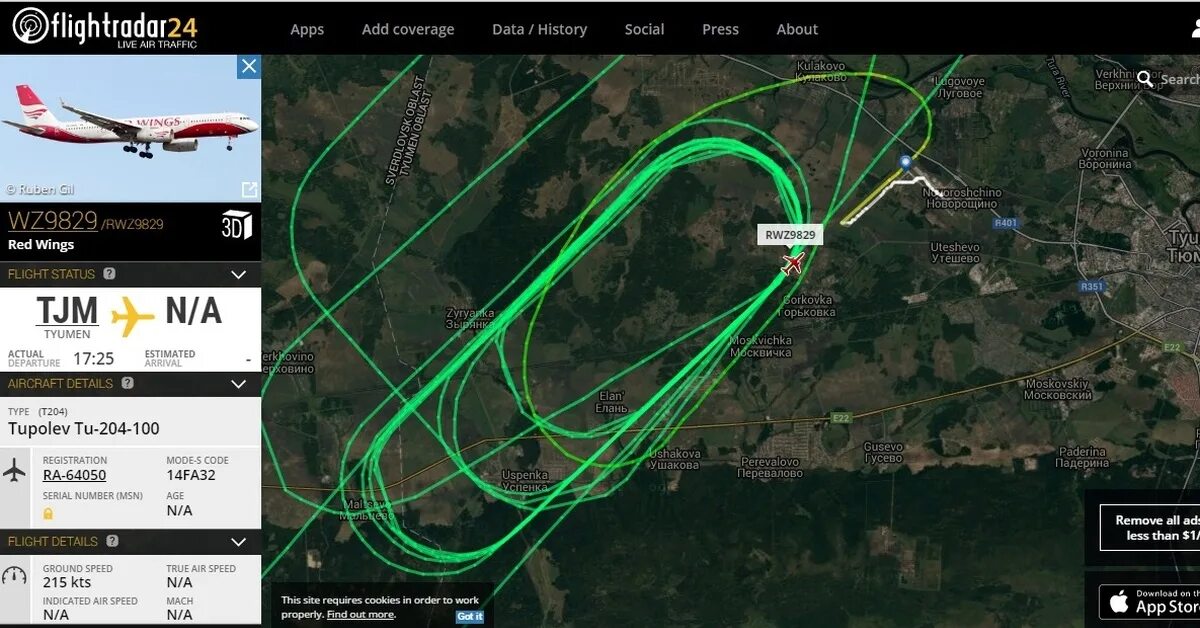Viewport: 1200px width, 628px height.
Task: Click the external link icon on aircraft photo
Action: point(249,189)
